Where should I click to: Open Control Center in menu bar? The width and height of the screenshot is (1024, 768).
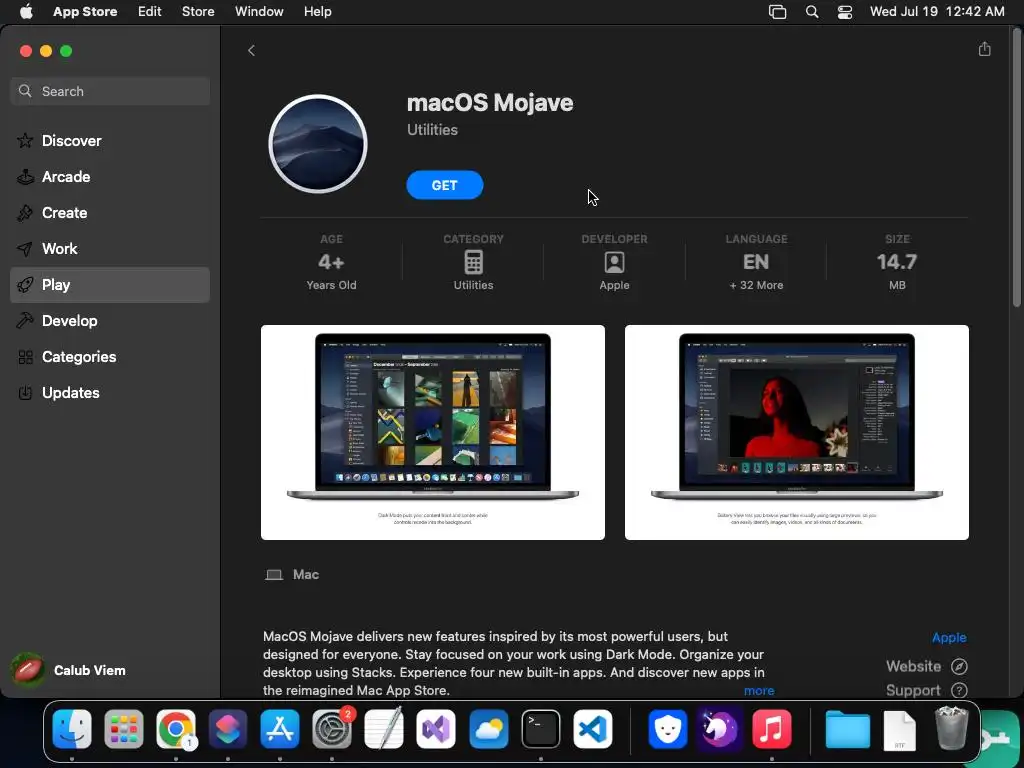tap(845, 12)
